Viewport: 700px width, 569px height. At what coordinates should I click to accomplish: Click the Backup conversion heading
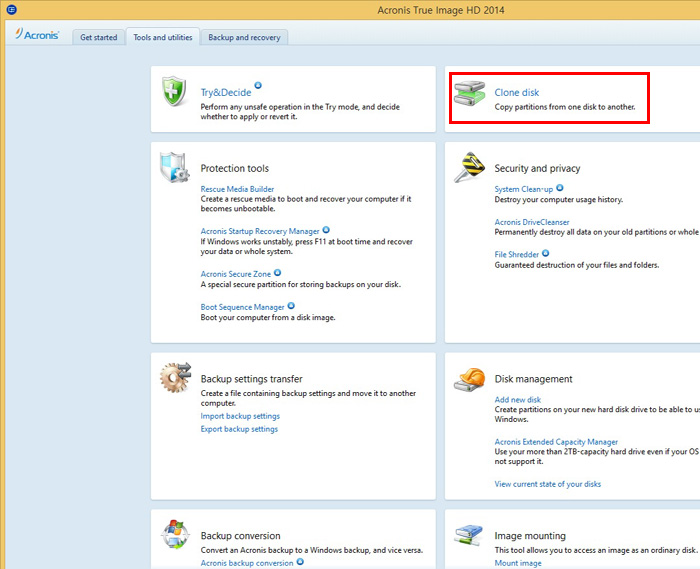[241, 536]
